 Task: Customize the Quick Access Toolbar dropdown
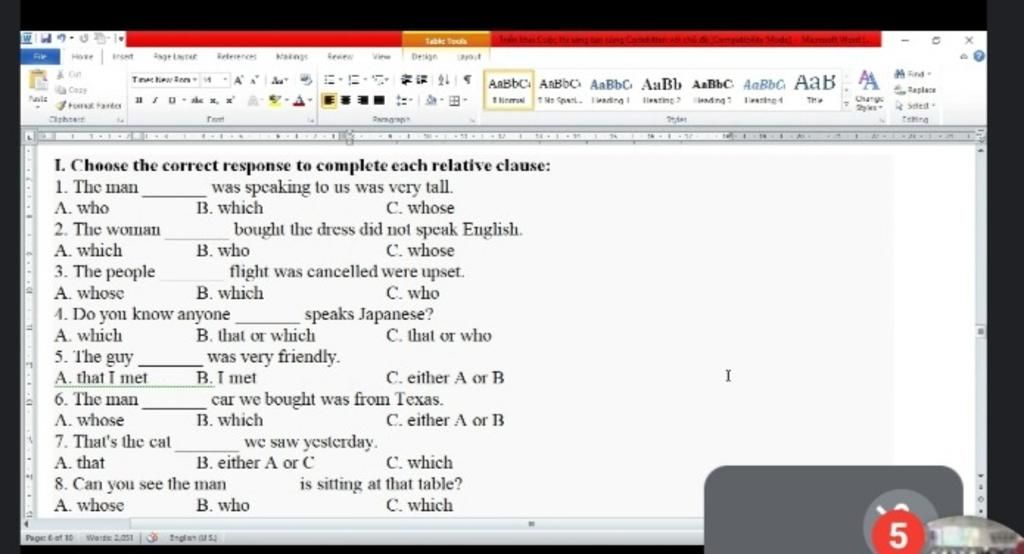(120, 41)
